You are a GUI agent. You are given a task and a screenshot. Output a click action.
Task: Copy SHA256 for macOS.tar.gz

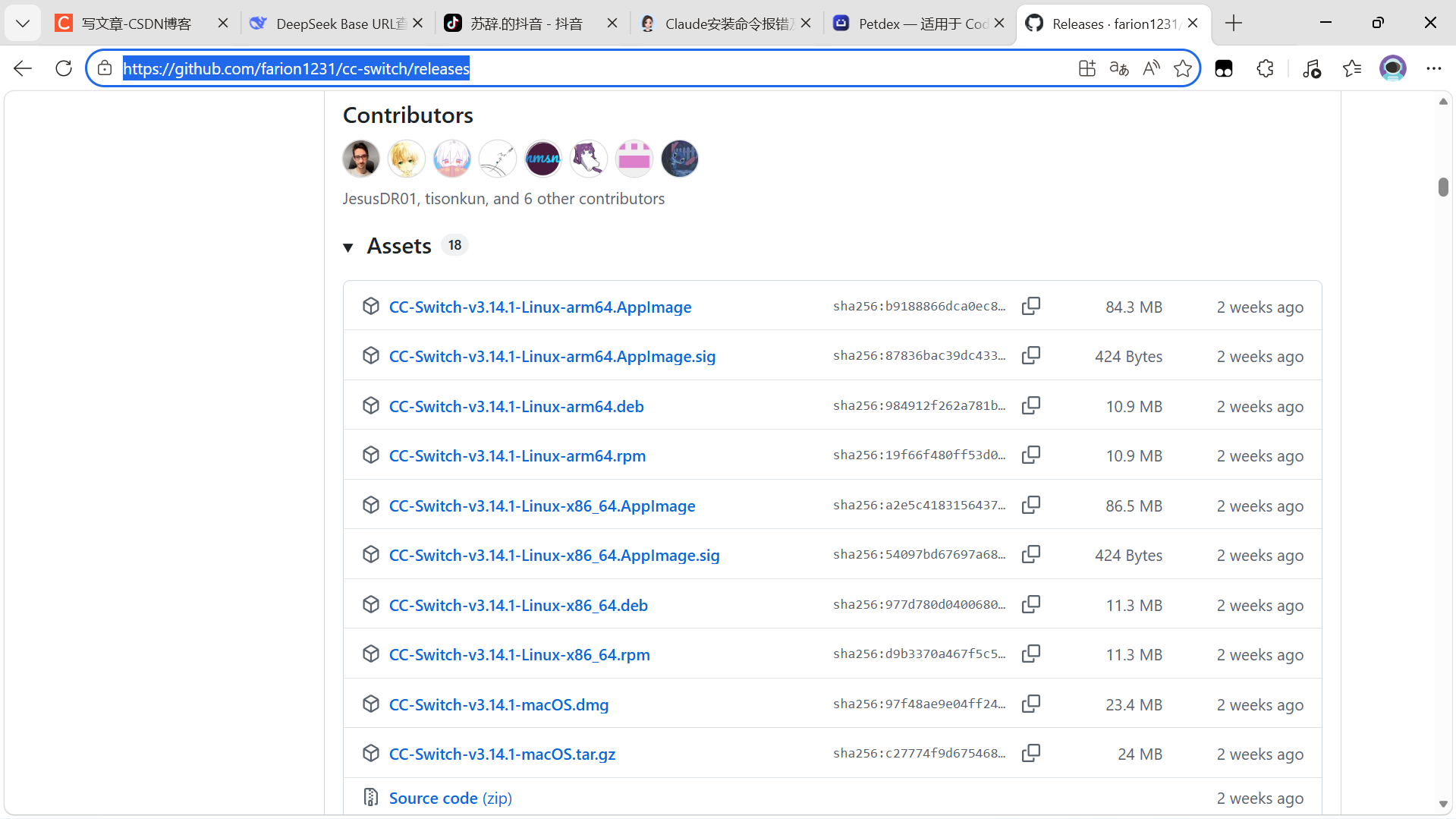(1030, 753)
